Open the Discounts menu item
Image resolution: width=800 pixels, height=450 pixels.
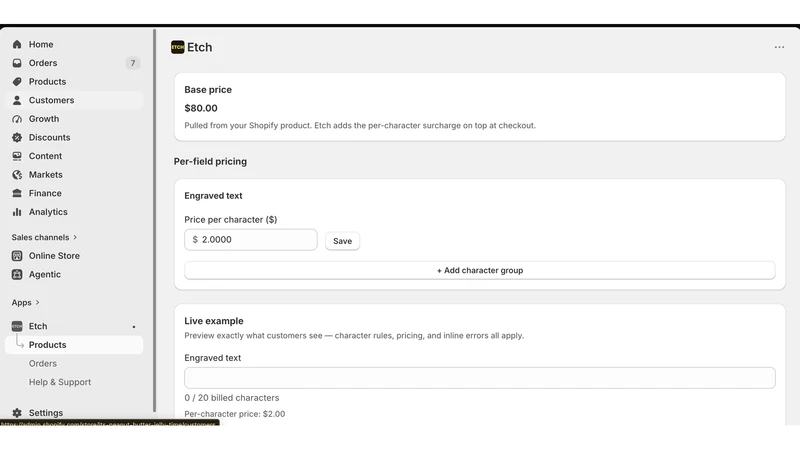click(74, 137)
